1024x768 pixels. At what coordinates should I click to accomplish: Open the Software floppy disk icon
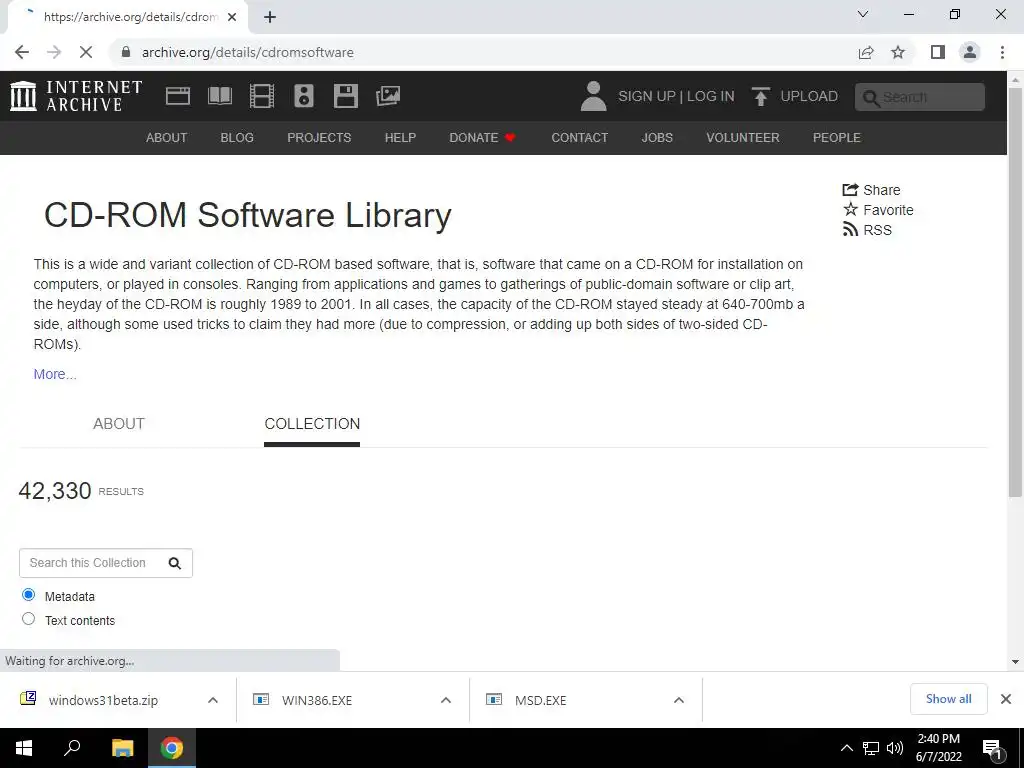(x=345, y=96)
